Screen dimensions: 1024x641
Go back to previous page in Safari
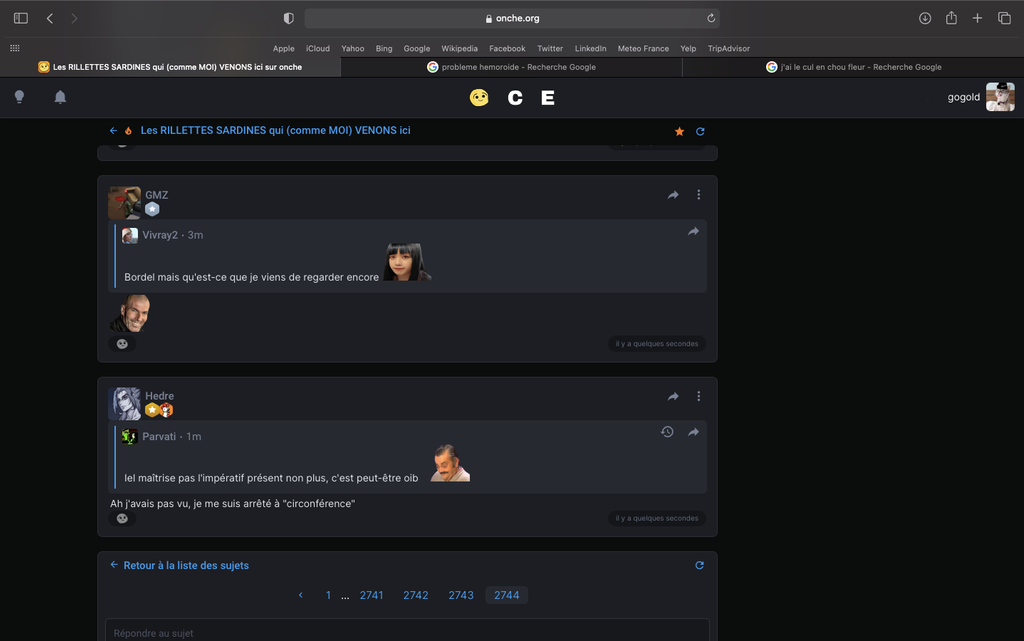(x=50, y=18)
